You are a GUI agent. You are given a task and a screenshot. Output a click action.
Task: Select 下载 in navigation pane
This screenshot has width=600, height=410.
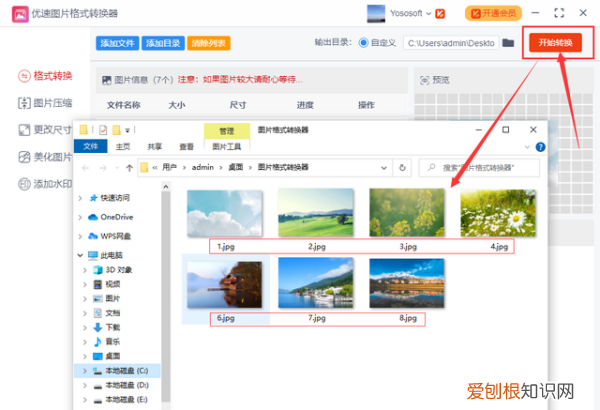point(107,327)
